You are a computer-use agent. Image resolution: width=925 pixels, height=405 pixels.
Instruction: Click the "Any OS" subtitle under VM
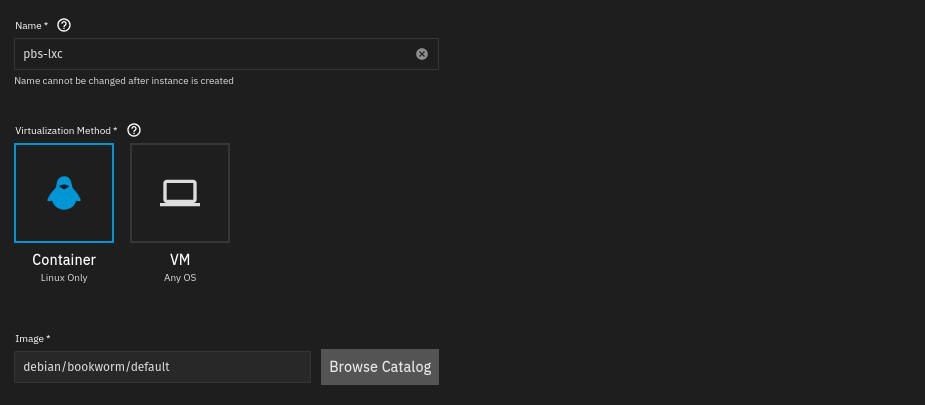coord(180,278)
